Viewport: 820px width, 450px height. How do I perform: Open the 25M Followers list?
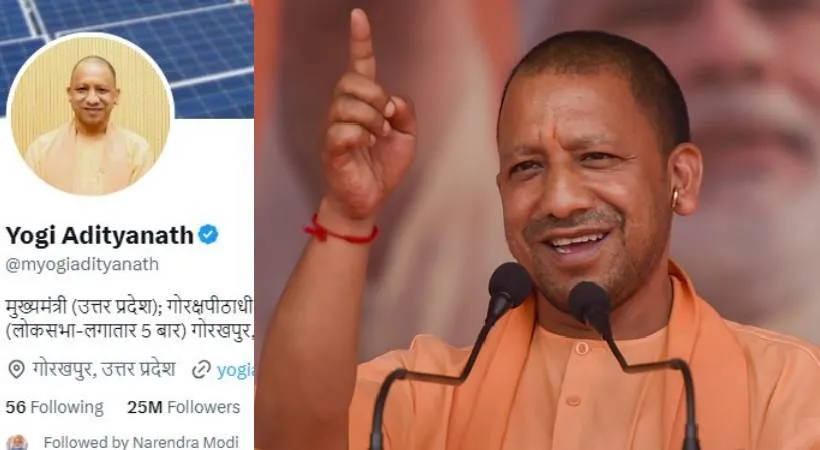click(x=184, y=407)
